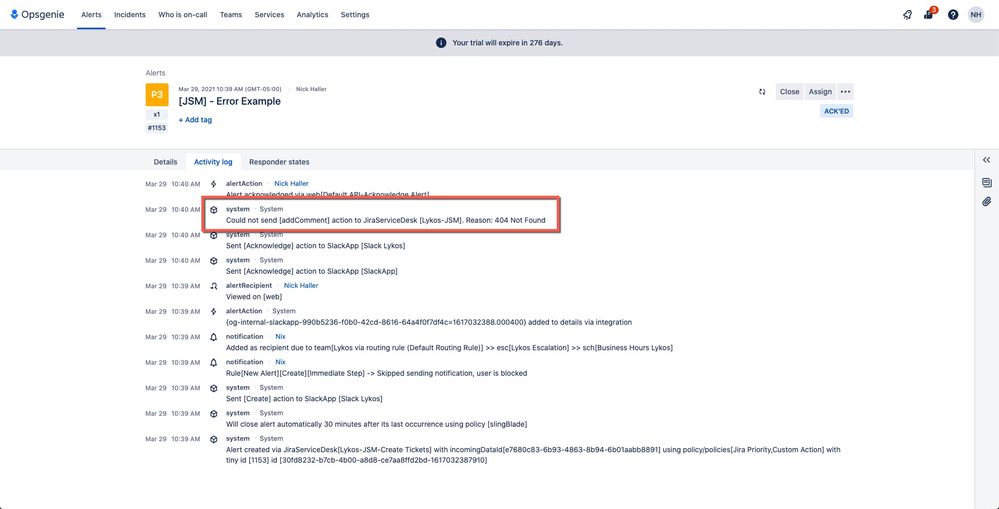Viewport: 999px width, 509px height.
Task: Click the trial will expire in 276 days text
Action: click(x=507, y=43)
